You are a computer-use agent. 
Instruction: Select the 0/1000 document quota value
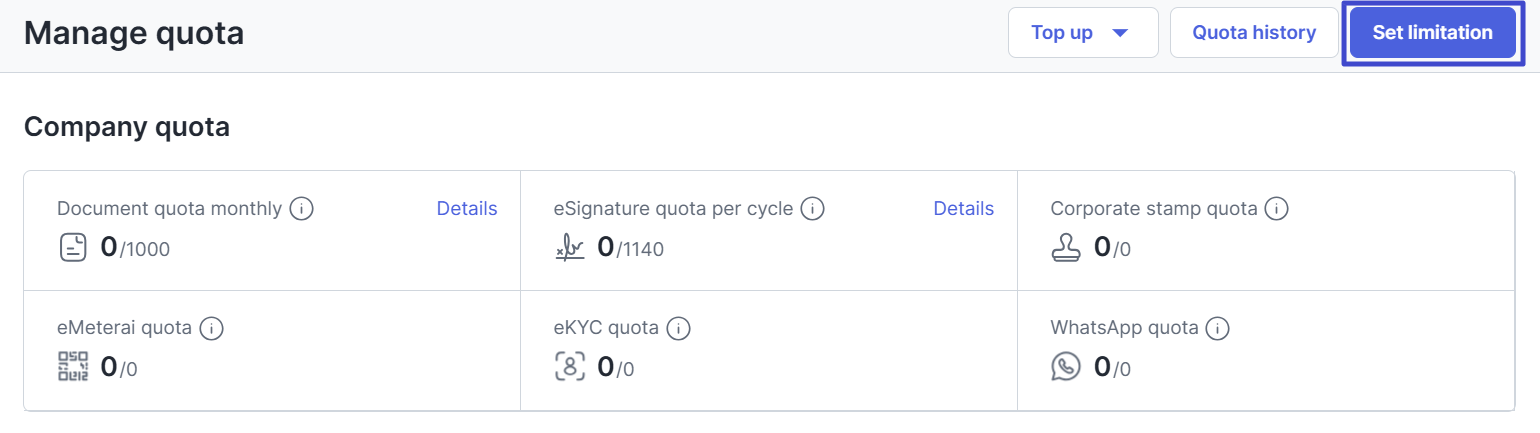coord(135,248)
